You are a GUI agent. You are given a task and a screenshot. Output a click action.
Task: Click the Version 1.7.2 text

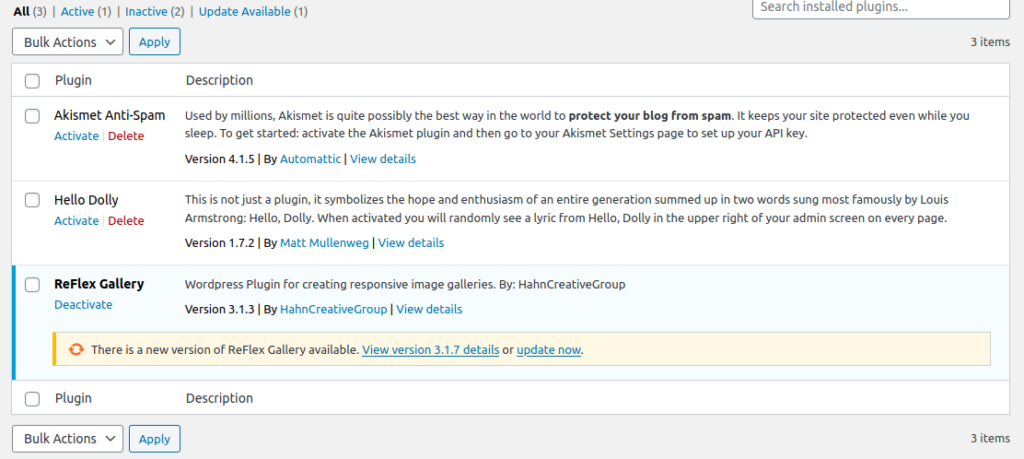tap(220, 243)
